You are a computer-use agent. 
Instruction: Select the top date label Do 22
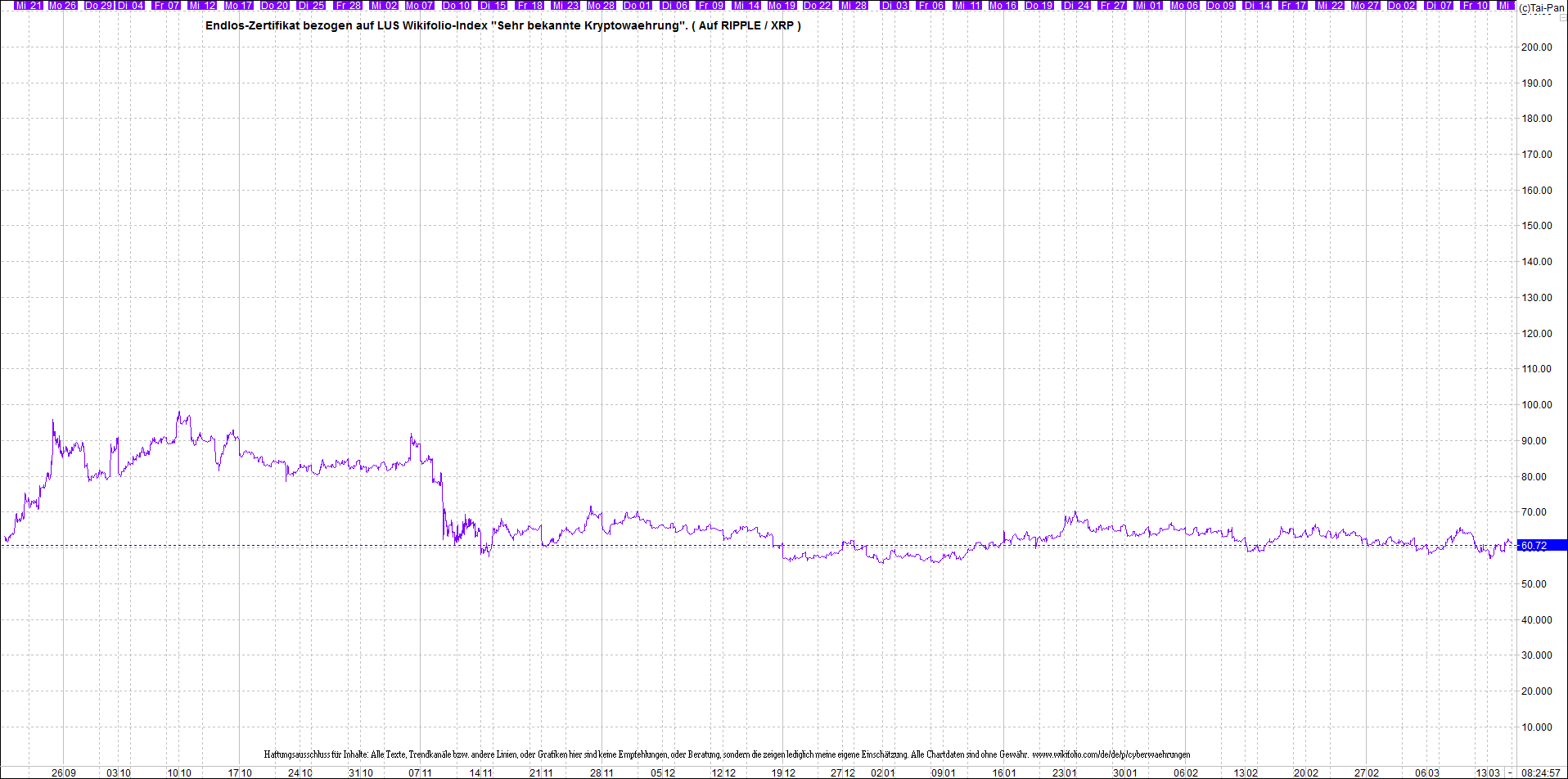[818, 5]
